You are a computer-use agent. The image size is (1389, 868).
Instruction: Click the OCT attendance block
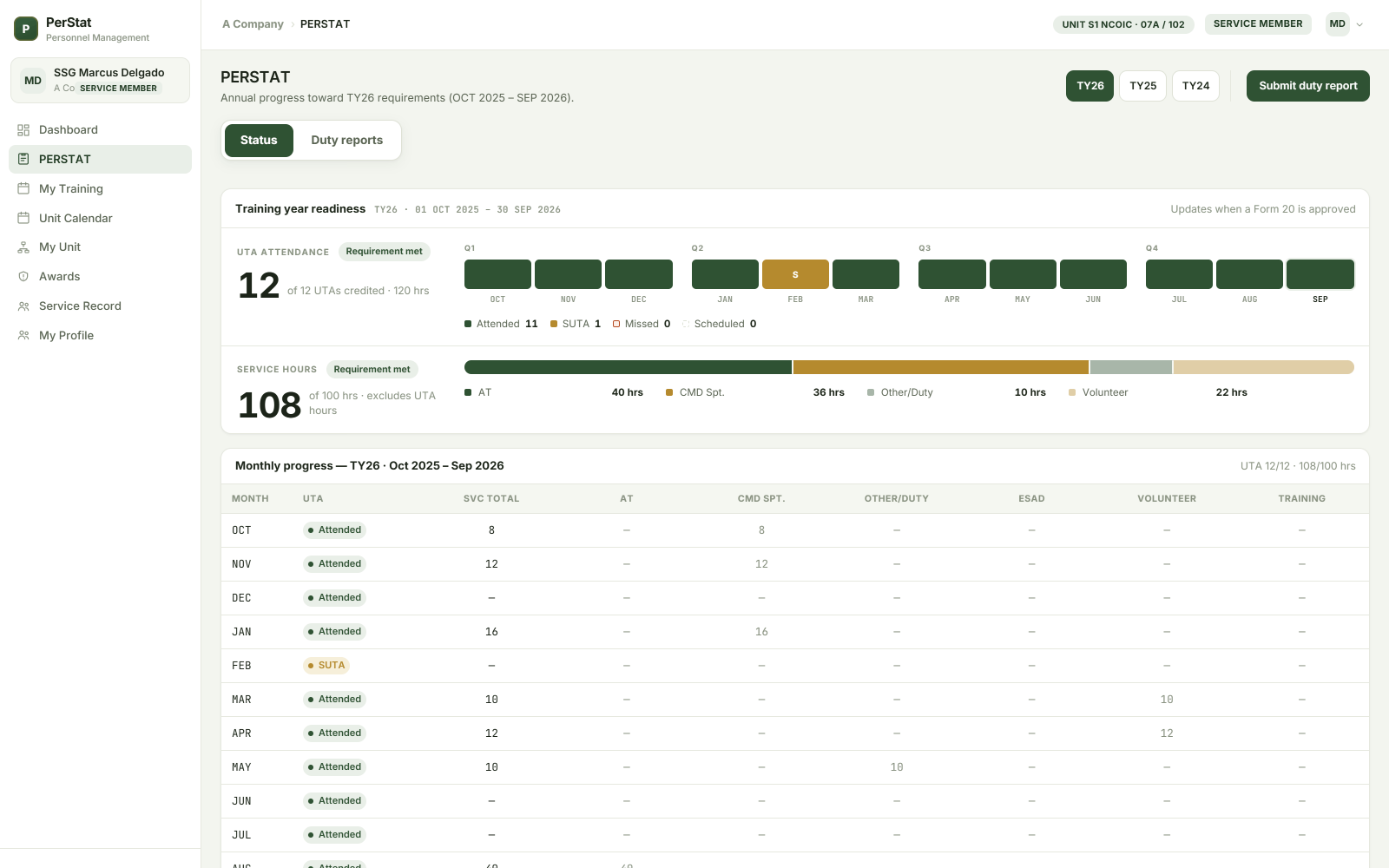tap(497, 274)
